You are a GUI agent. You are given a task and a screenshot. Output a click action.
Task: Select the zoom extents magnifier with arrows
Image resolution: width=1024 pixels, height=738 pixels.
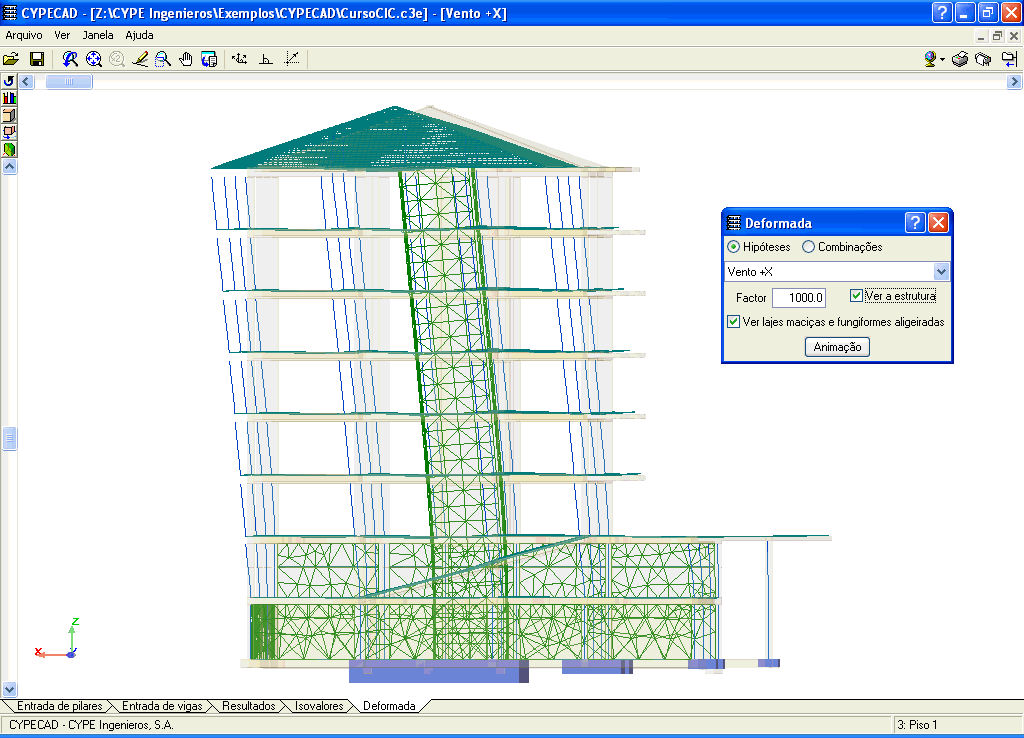93,59
